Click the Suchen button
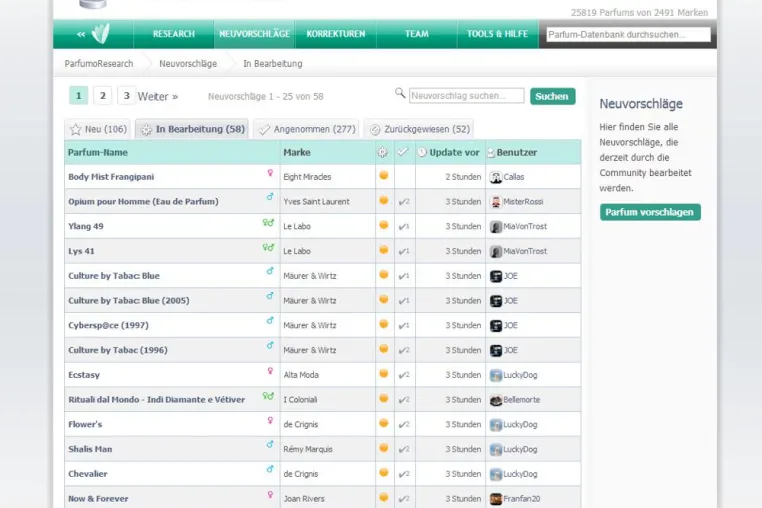The width and height of the screenshot is (762, 508). coord(553,96)
